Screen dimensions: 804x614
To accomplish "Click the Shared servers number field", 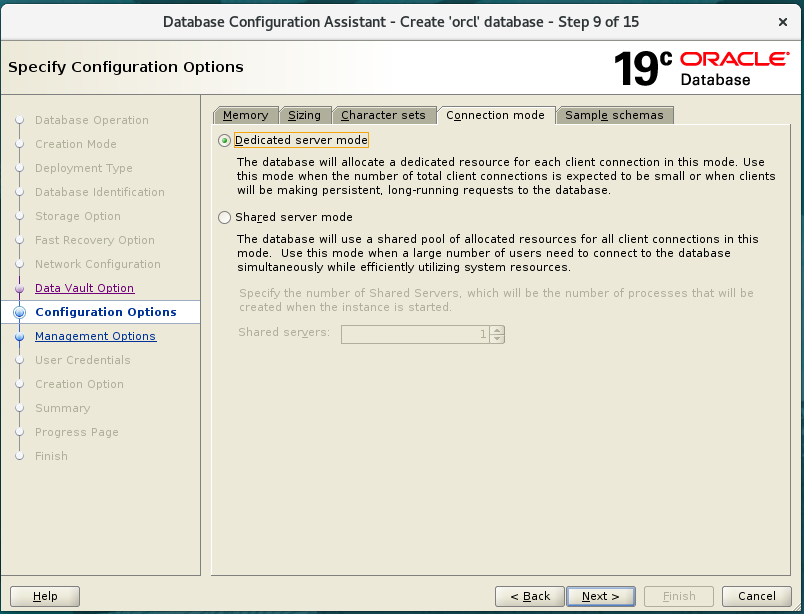I will [x=415, y=334].
